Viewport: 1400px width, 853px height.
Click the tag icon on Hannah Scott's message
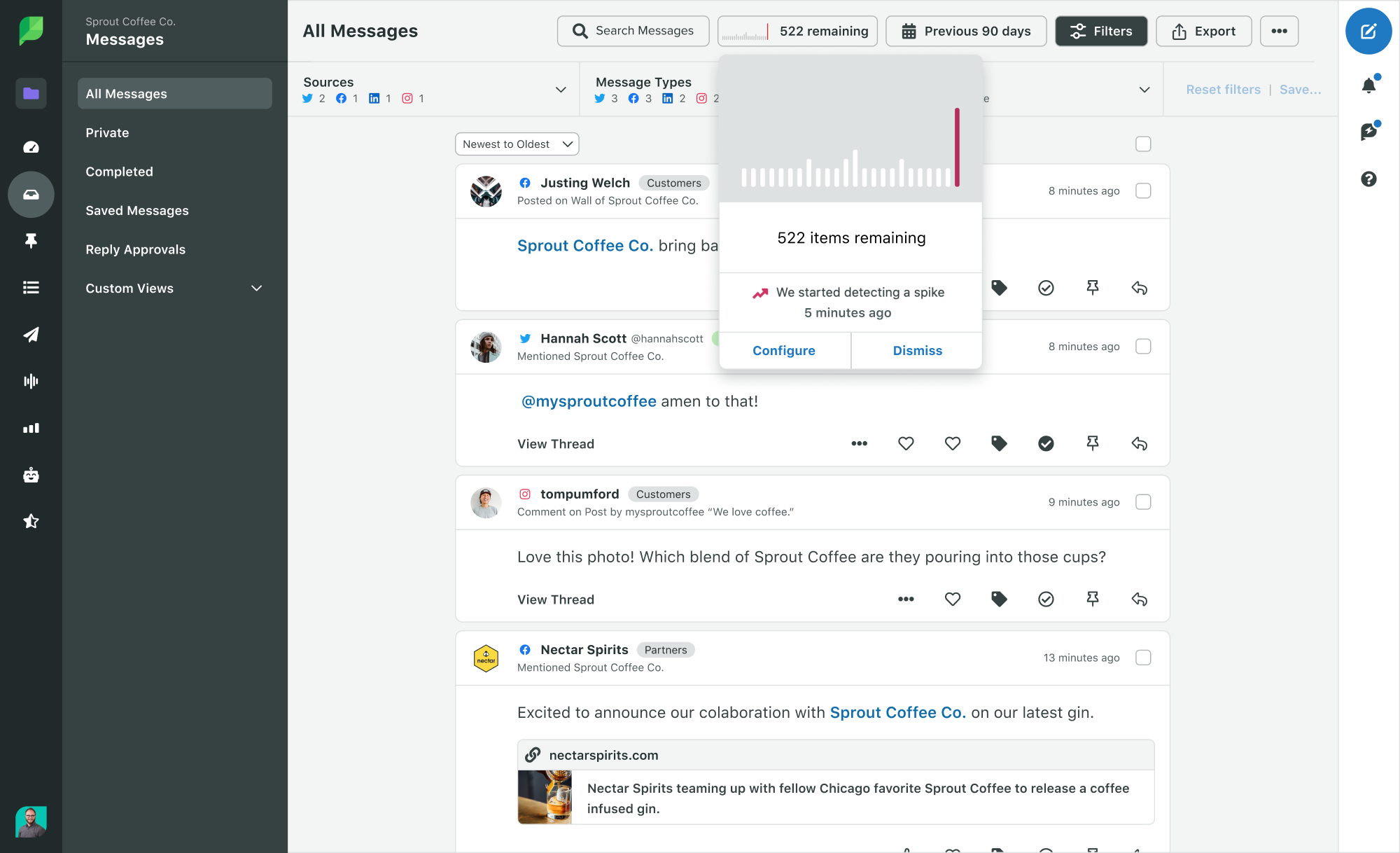tap(999, 443)
